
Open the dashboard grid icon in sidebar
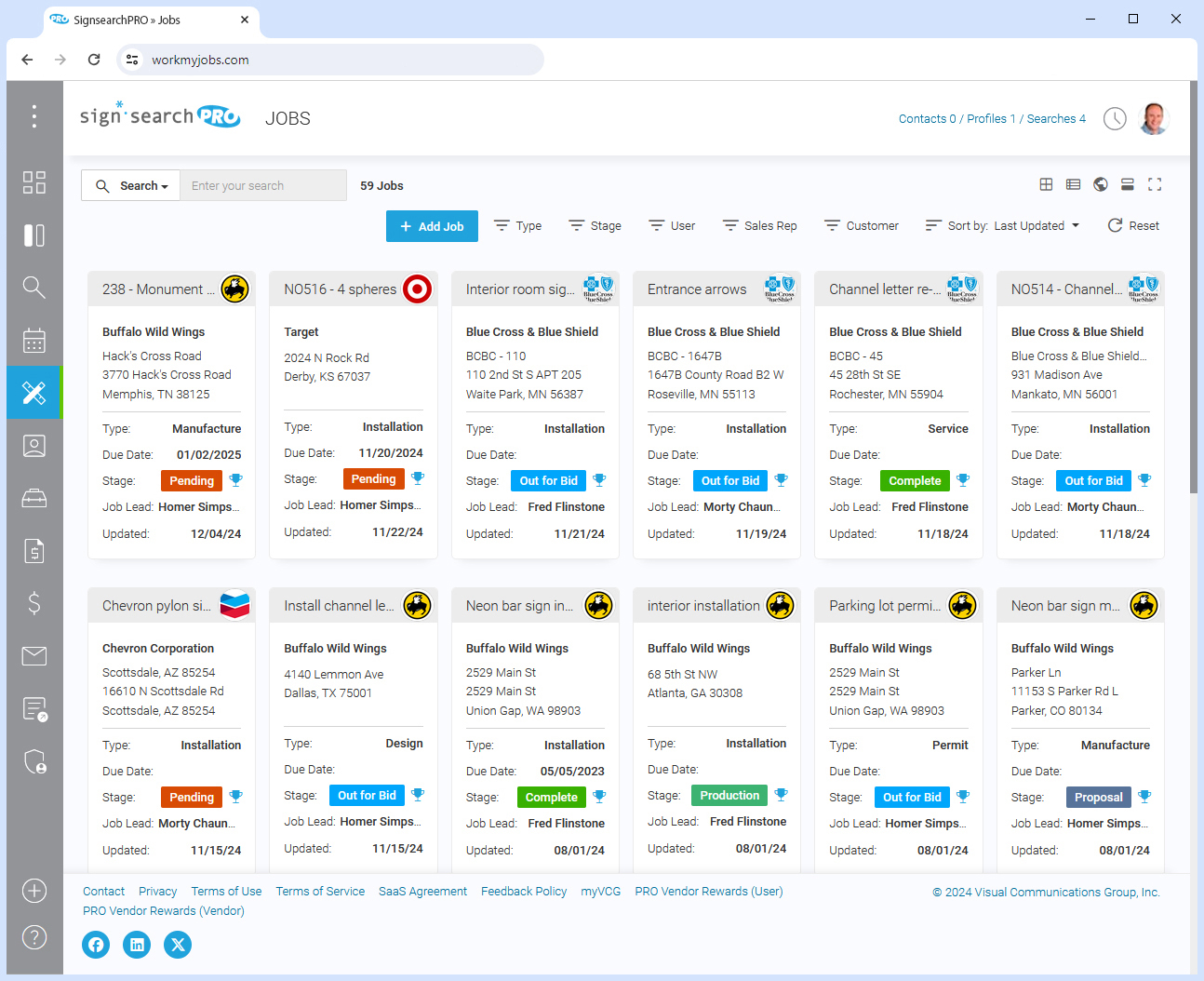[34, 182]
